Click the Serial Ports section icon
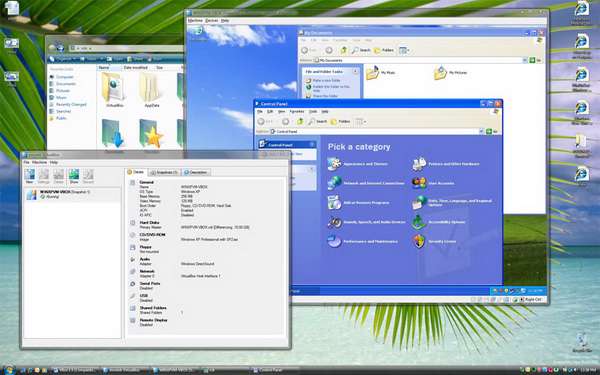 coord(132,284)
